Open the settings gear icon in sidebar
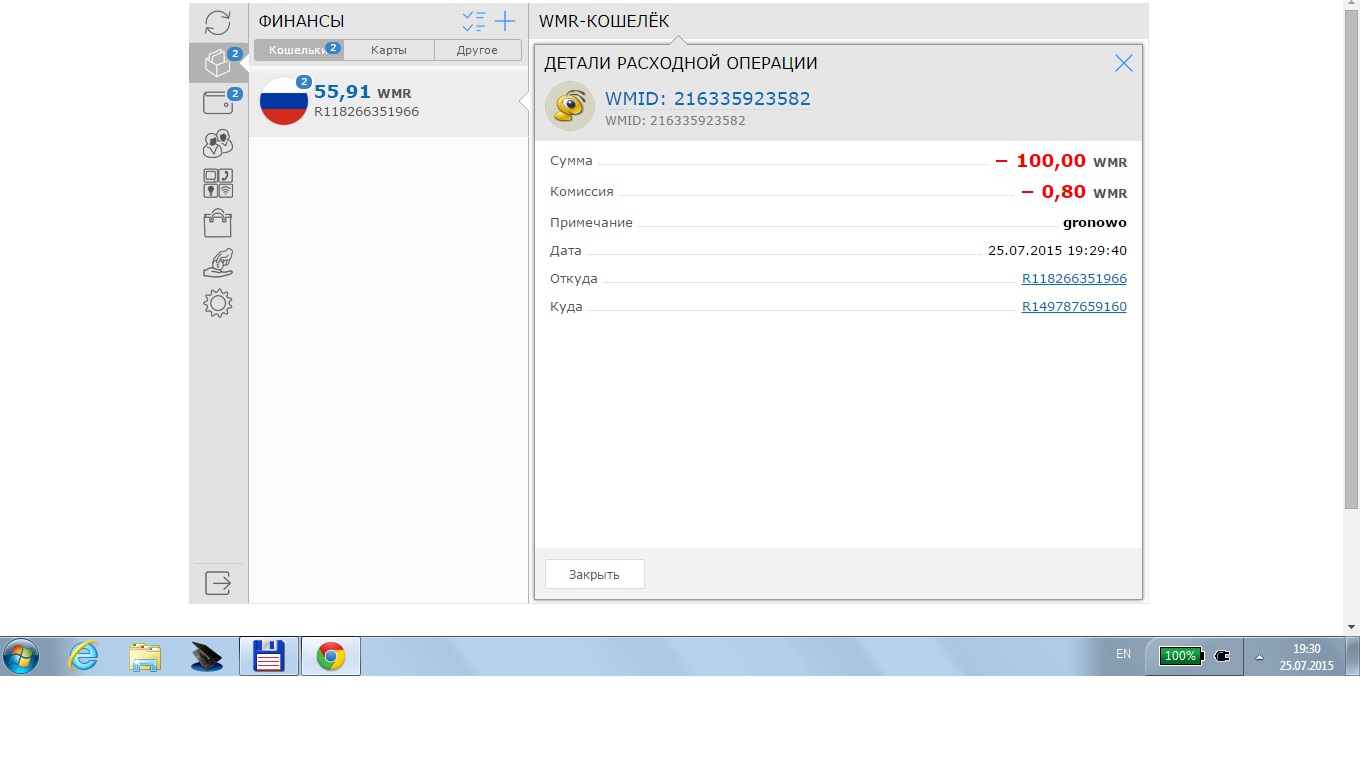The image size is (1366, 768). (x=218, y=303)
